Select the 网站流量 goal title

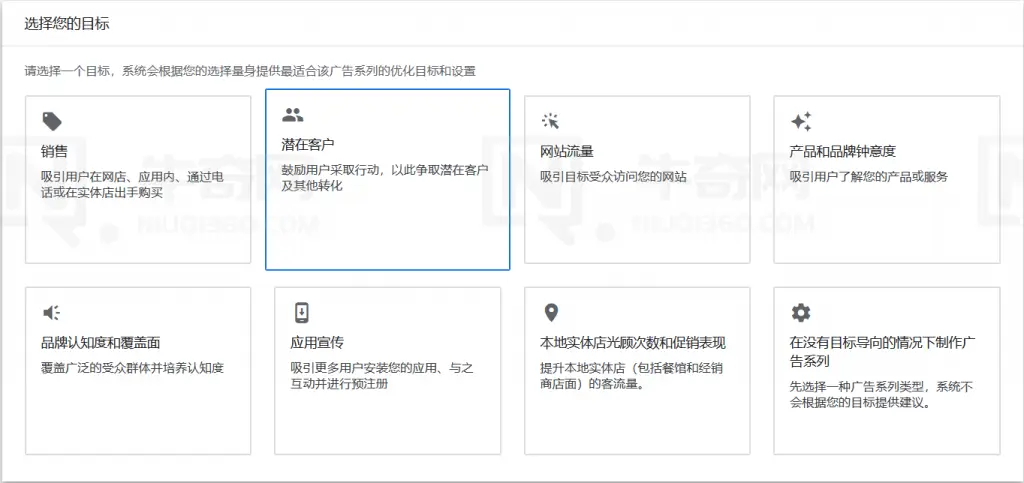(x=567, y=152)
